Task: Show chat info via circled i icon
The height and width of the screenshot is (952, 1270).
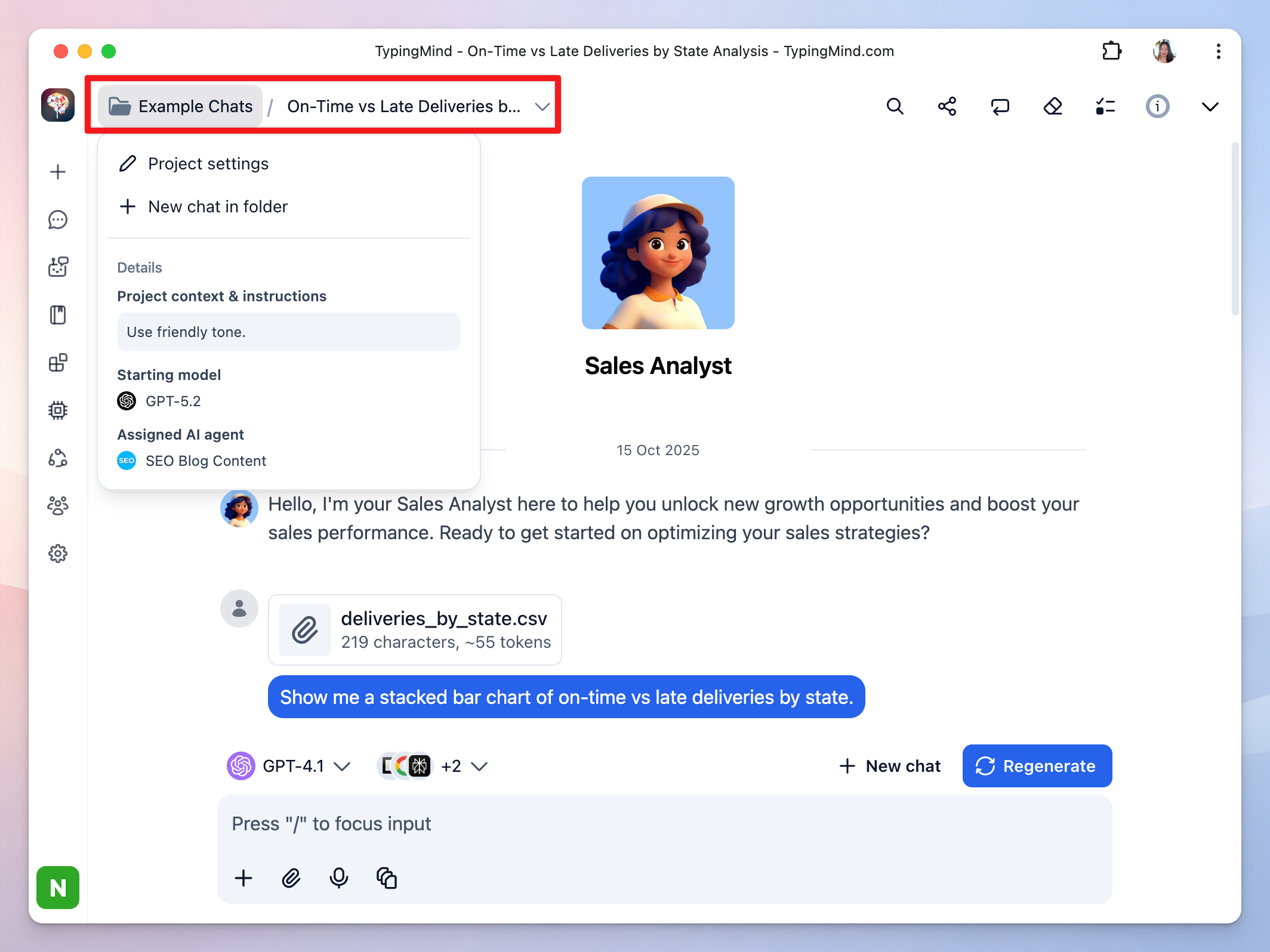Action: 1157,107
